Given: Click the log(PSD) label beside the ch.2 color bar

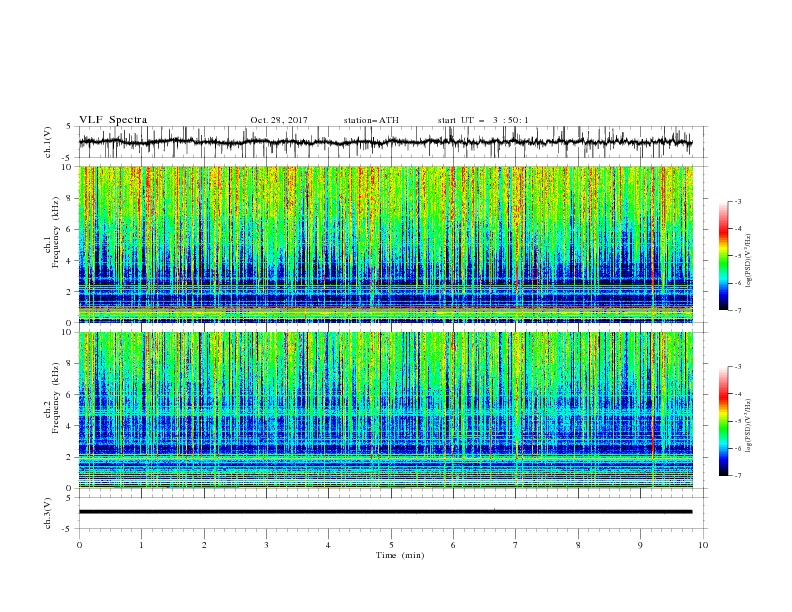Looking at the screenshot, I should pyautogui.click(x=748, y=426).
